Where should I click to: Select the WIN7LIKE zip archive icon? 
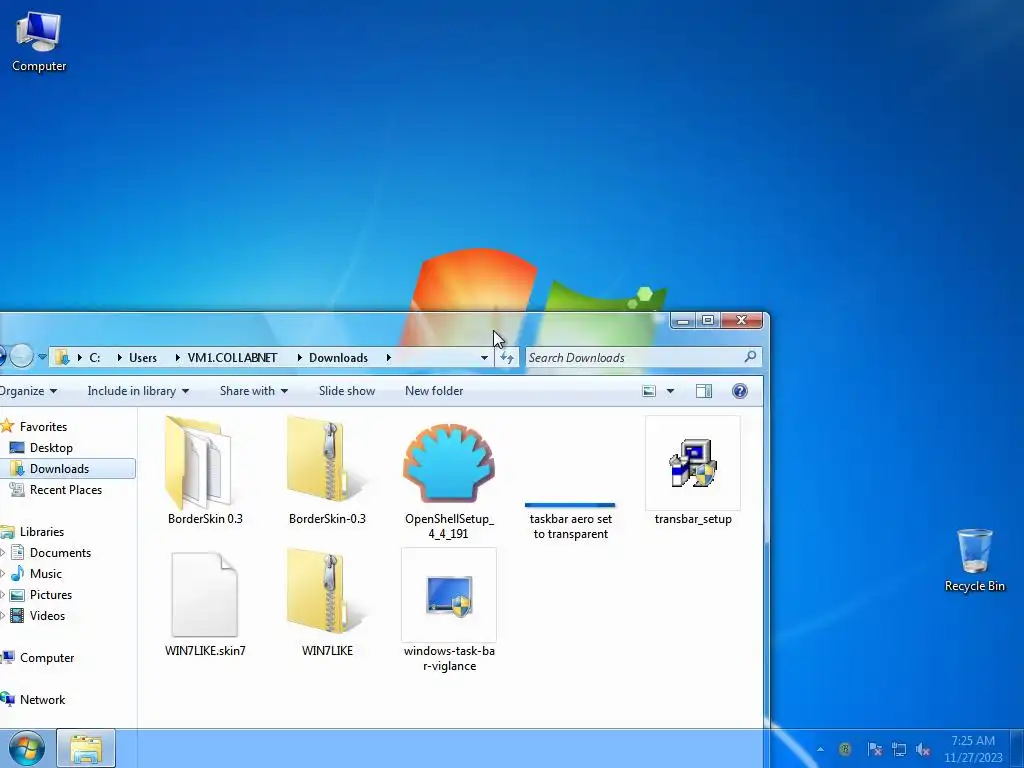[x=326, y=592]
